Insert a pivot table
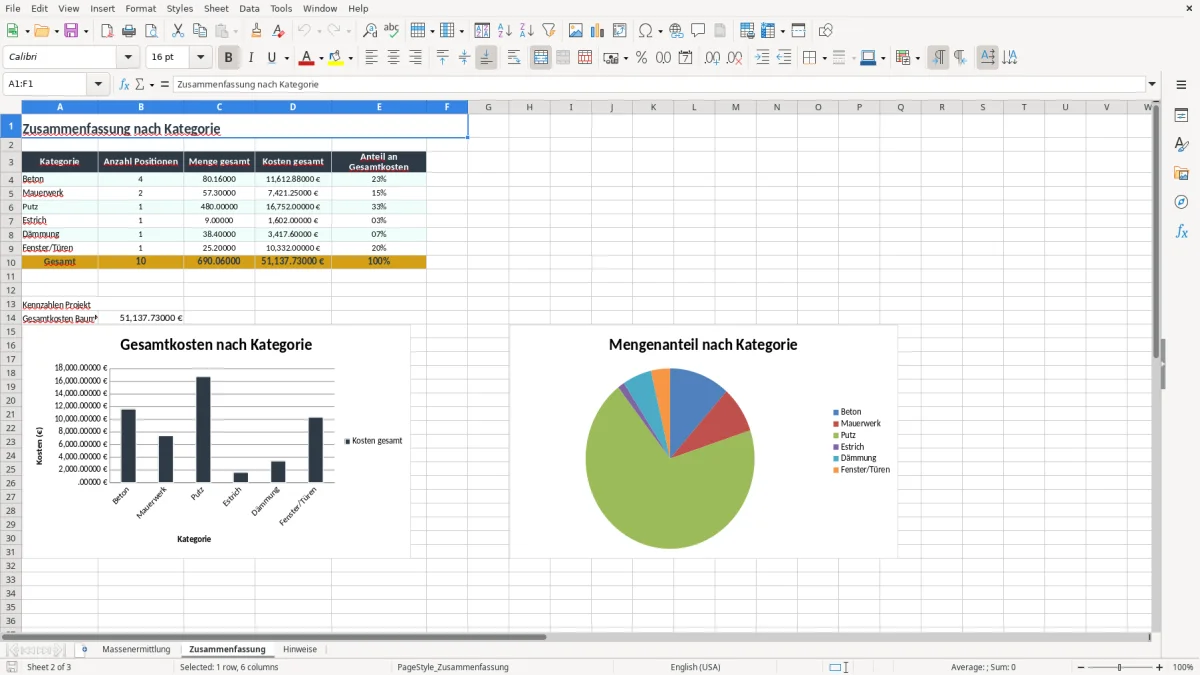 [x=620, y=31]
